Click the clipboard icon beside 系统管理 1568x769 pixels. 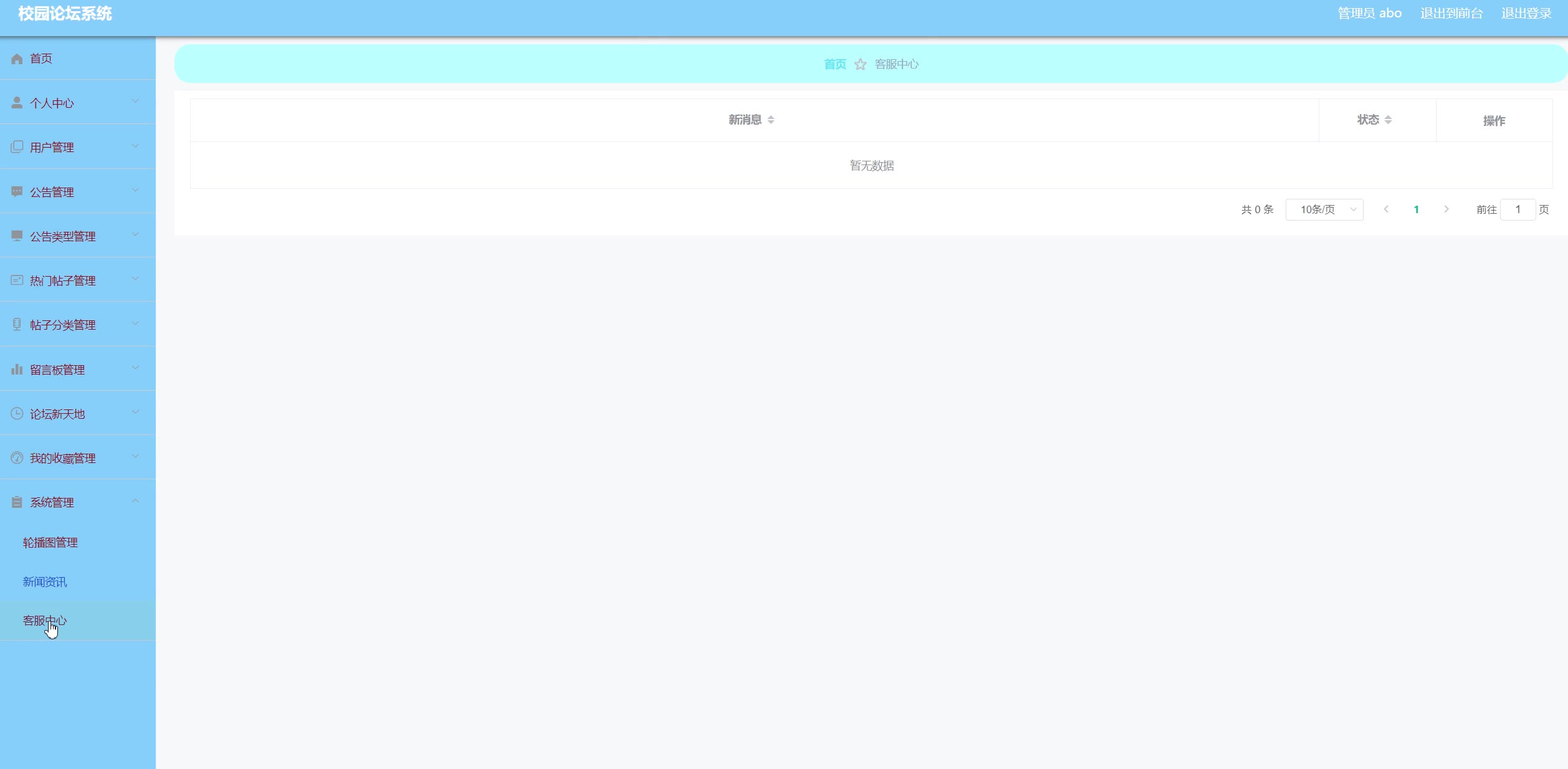coord(17,502)
